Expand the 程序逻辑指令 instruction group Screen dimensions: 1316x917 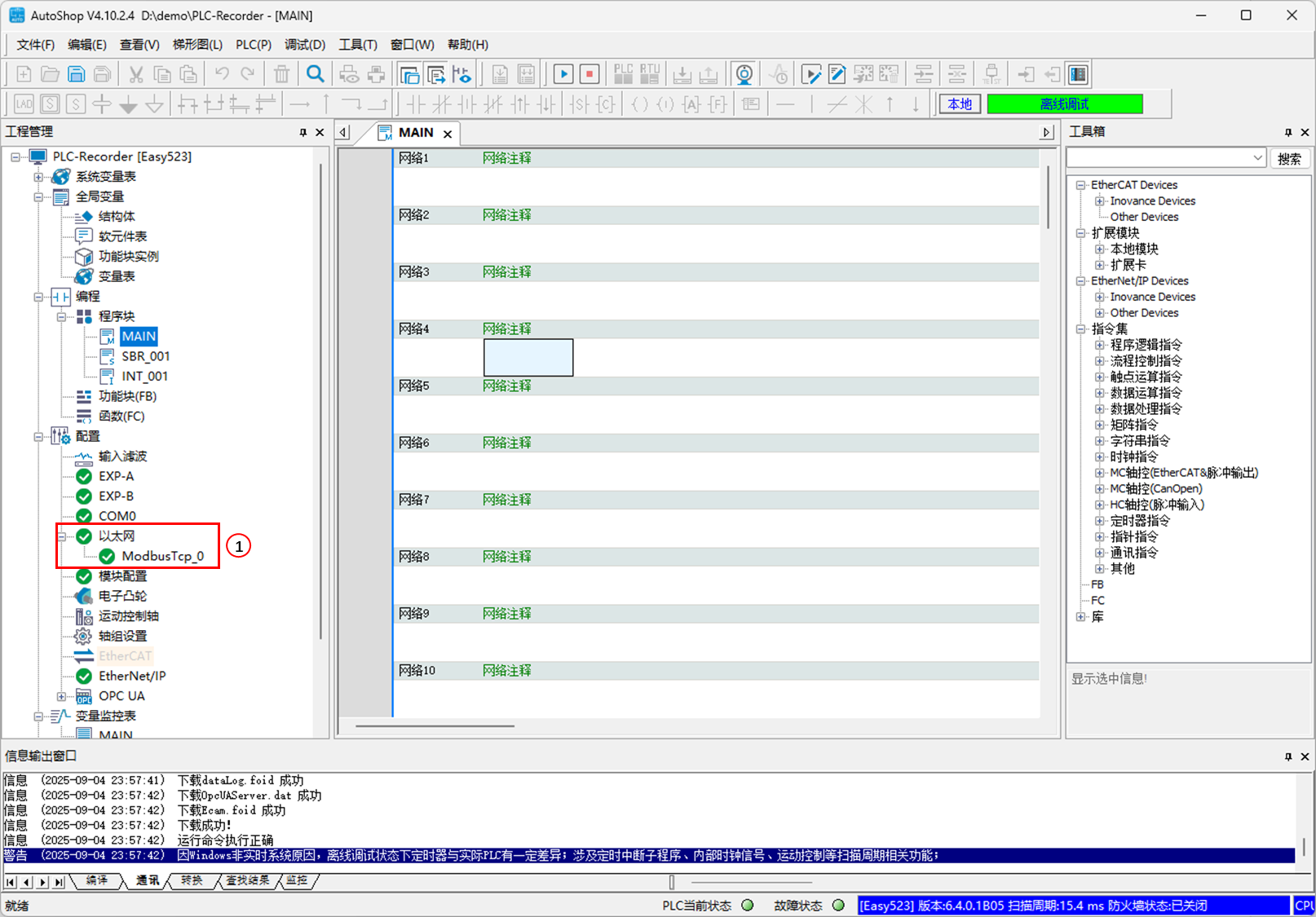(1099, 345)
